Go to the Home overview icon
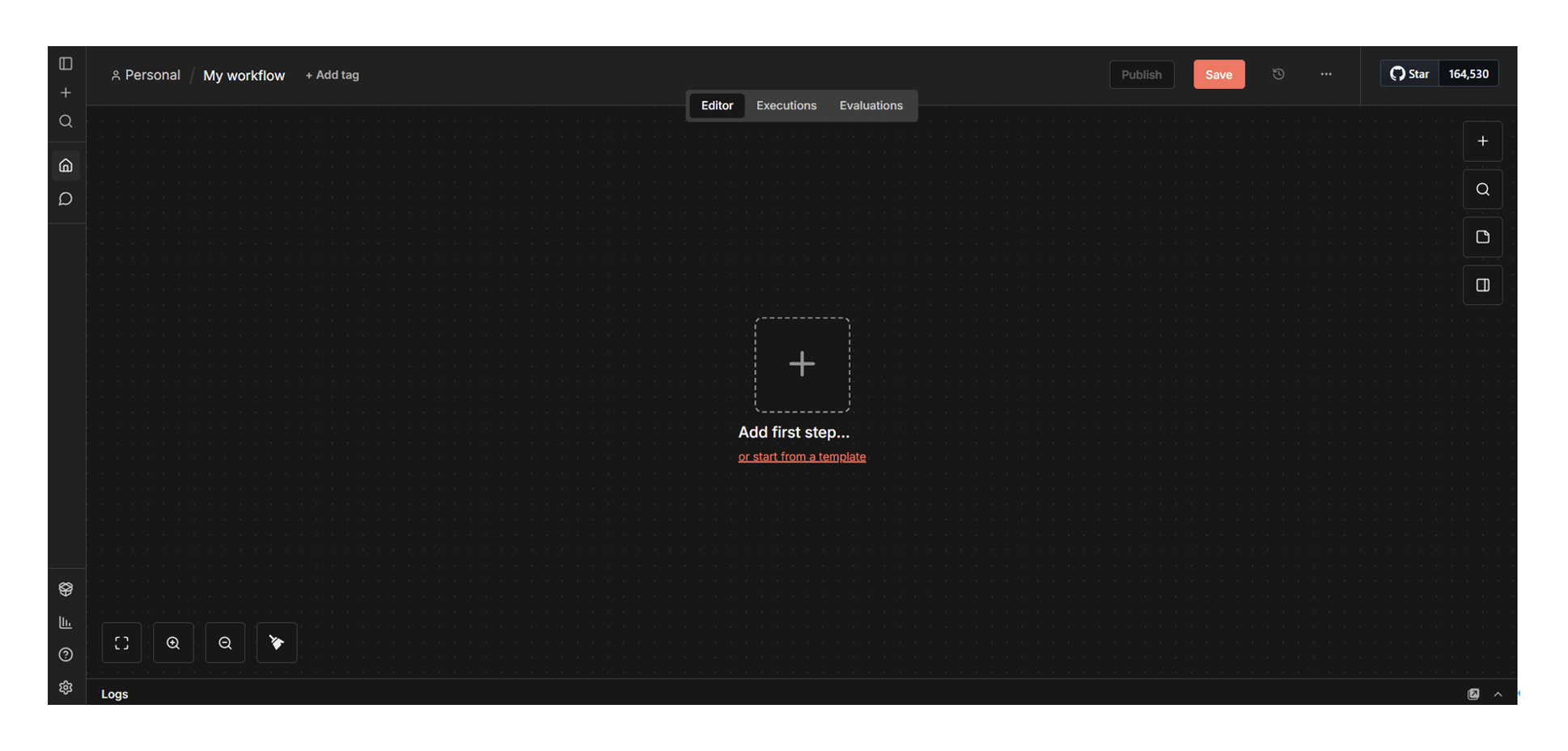 66,166
